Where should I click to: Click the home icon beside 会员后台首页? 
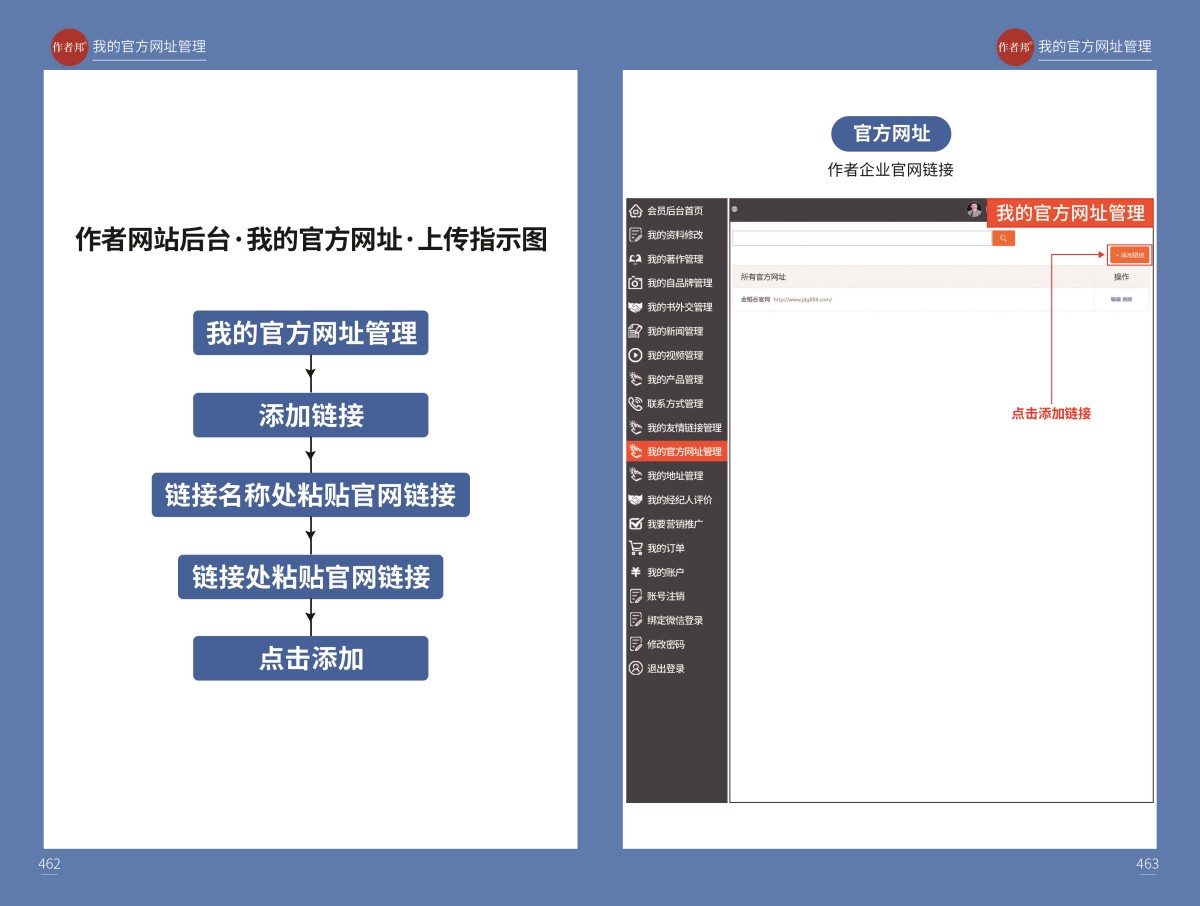pyautogui.click(x=635, y=211)
